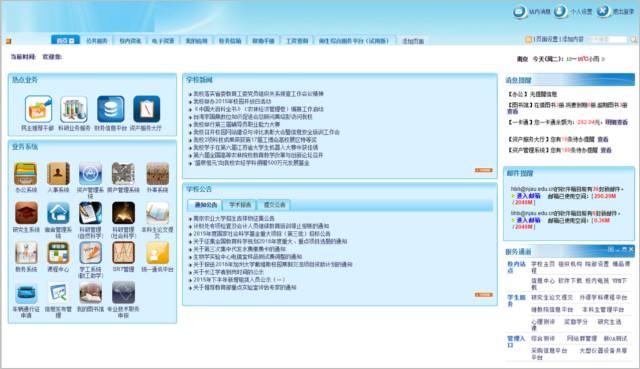This screenshot has width=640, height=369.
Task: Open the 资产服务大厅 icon
Action: coord(147,109)
